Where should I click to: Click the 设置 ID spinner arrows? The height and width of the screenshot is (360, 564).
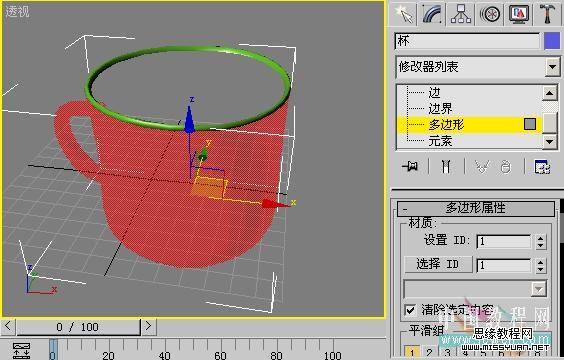pos(540,241)
